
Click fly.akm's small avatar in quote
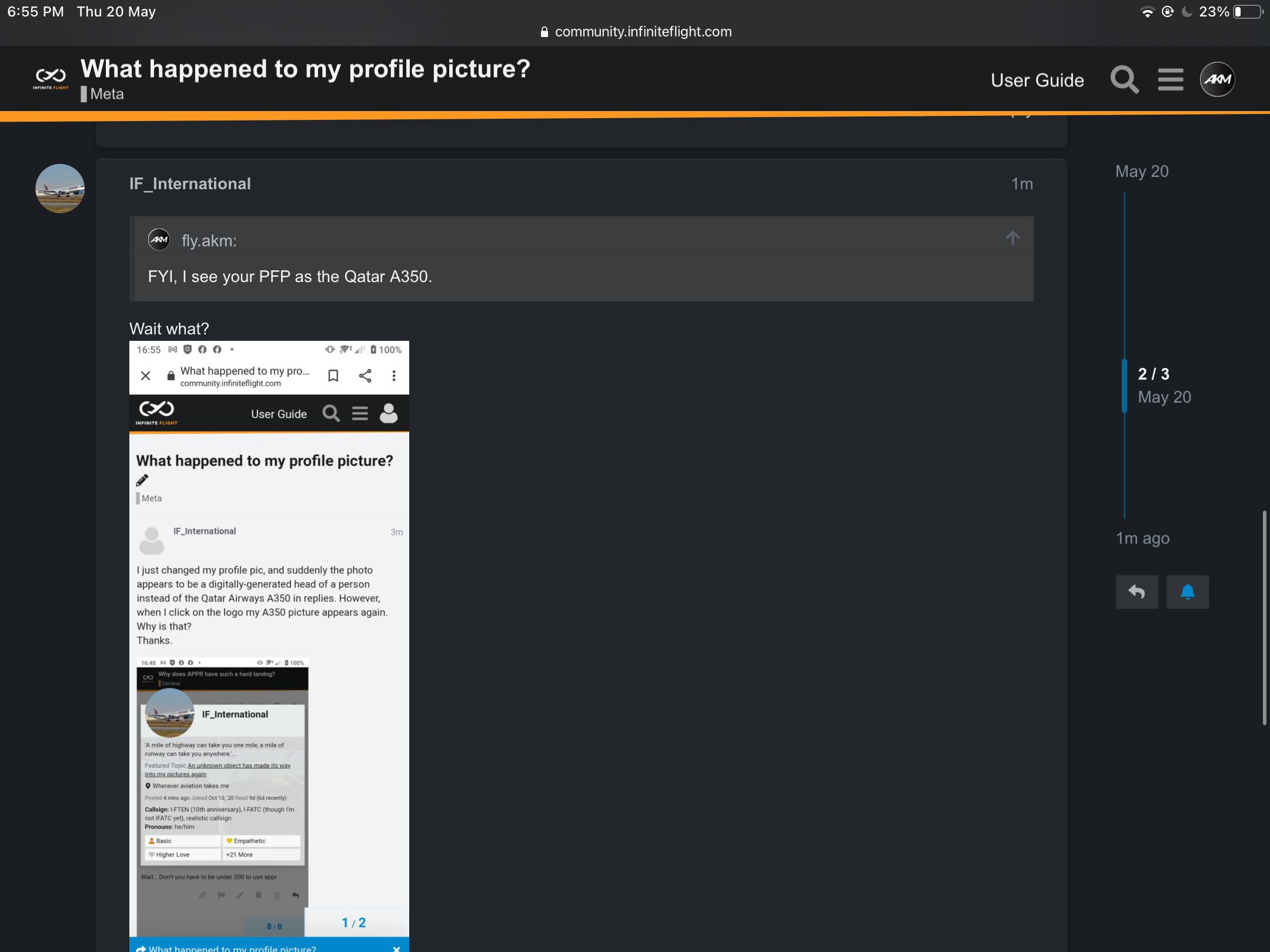pos(159,240)
